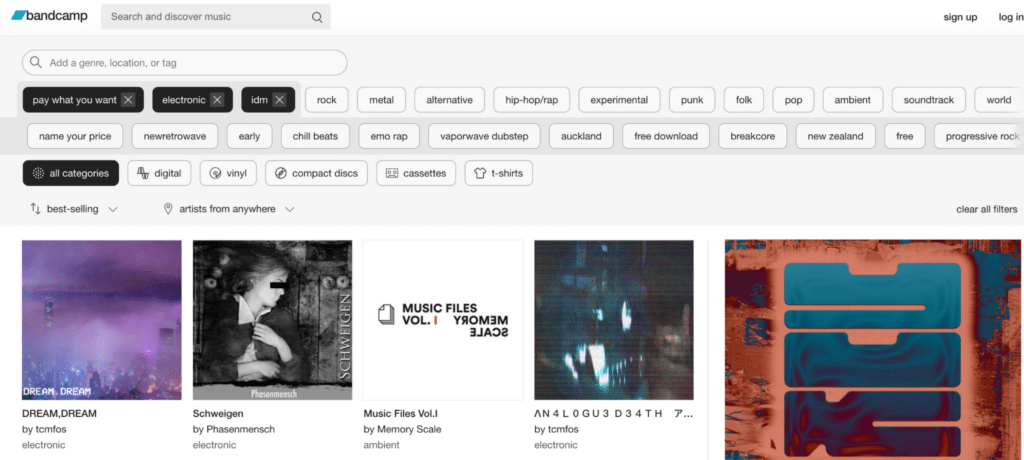Add the ambient genre tag button
The width and height of the screenshot is (1024, 460).
point(853,100)
